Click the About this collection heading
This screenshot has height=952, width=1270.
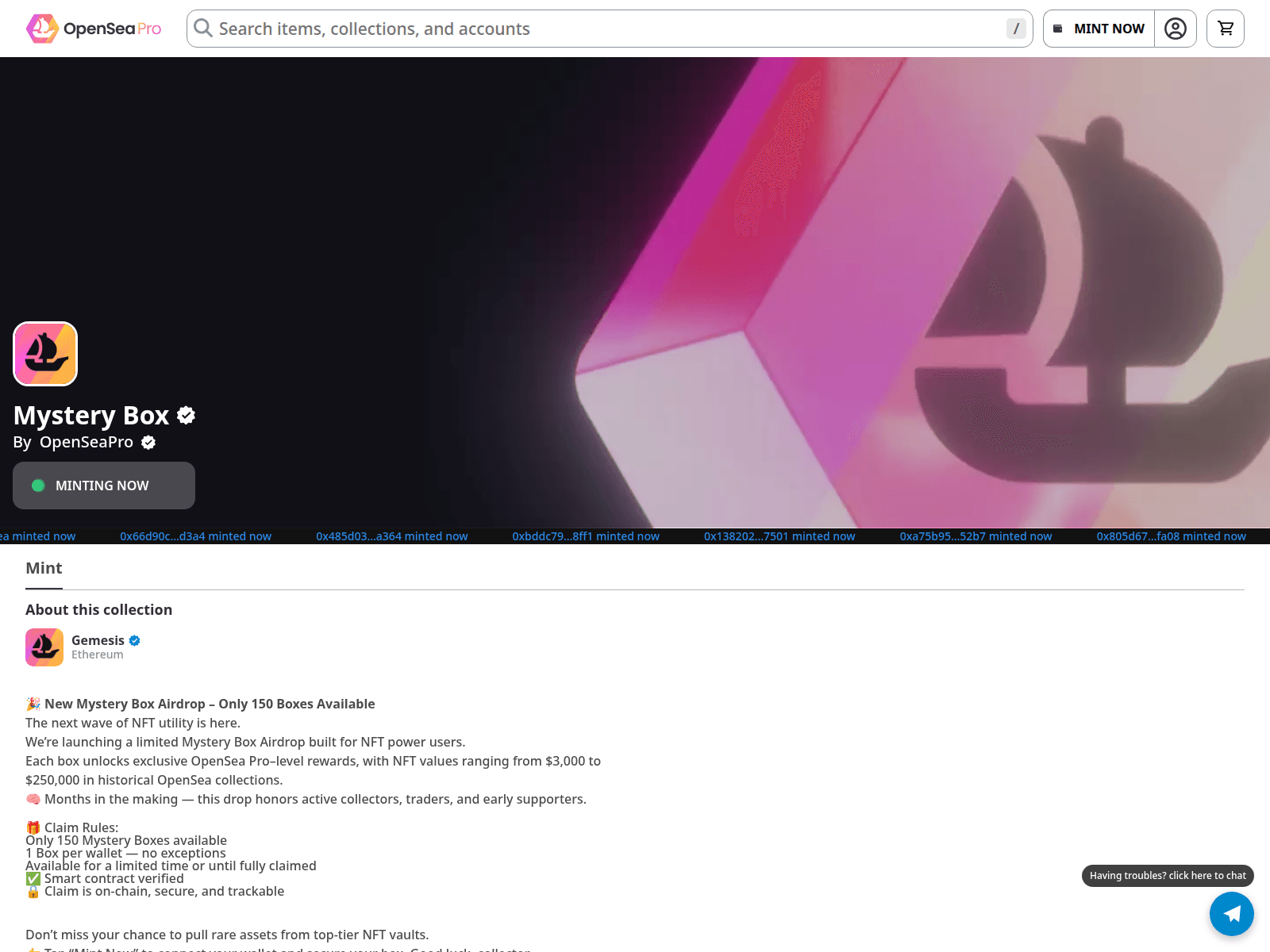tap(99, 609)
